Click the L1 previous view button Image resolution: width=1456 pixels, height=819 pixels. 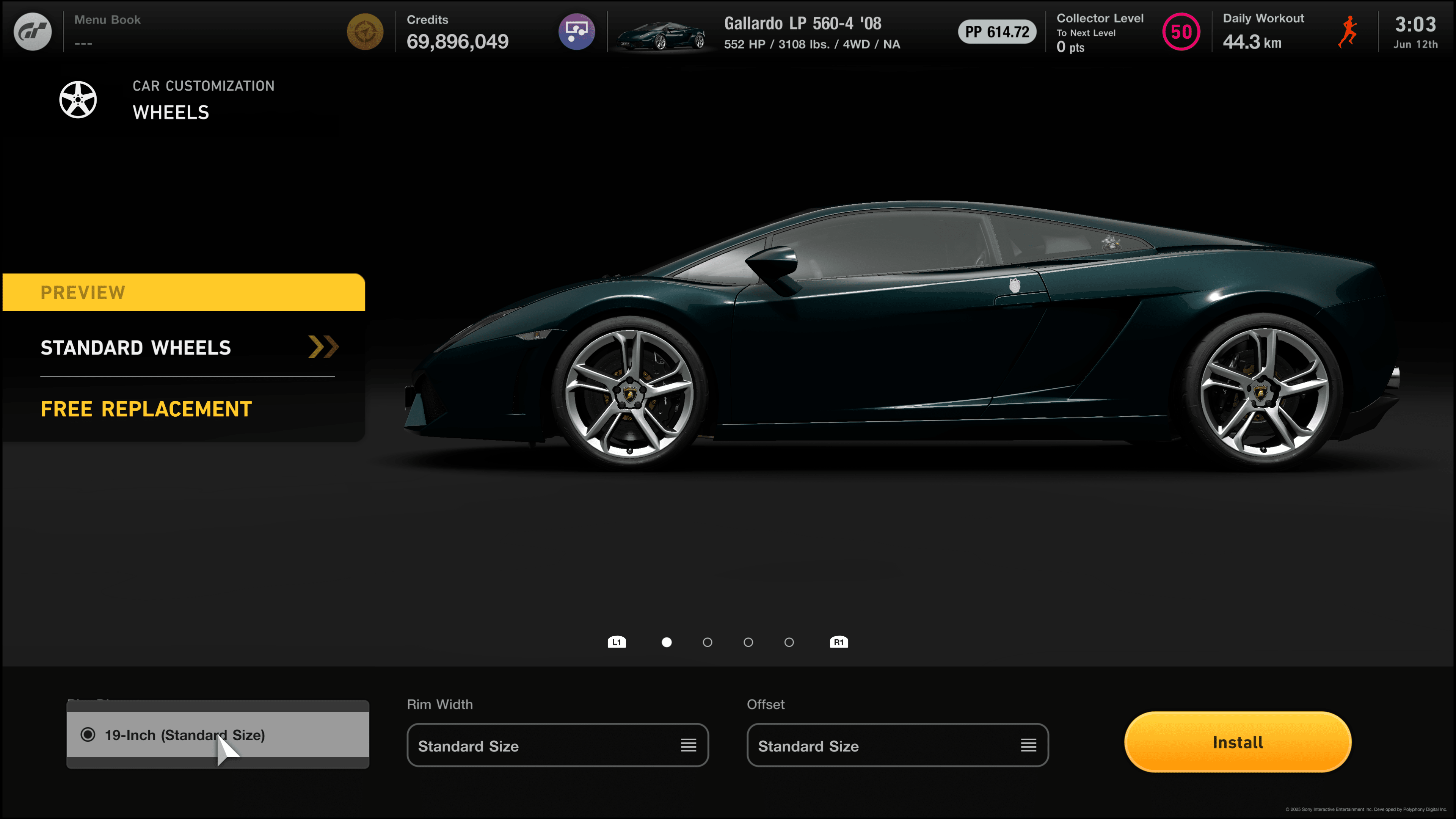617,642
